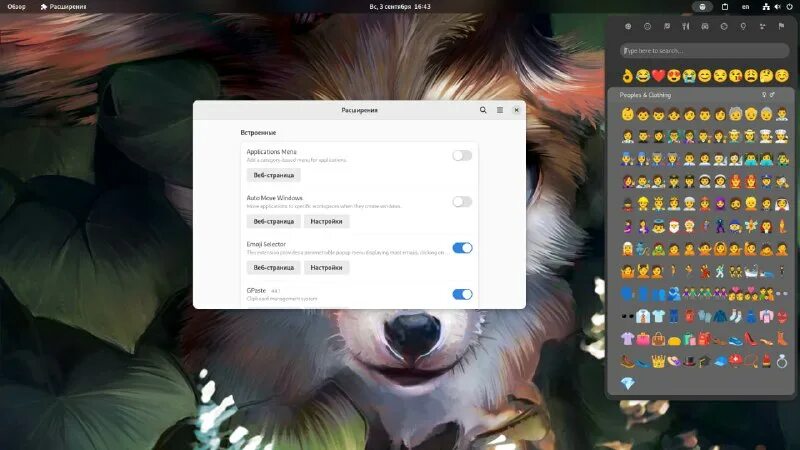The image size is (800, 450).
Task: Toggle female gender variant in emoji panel
Action: (764, 95)
